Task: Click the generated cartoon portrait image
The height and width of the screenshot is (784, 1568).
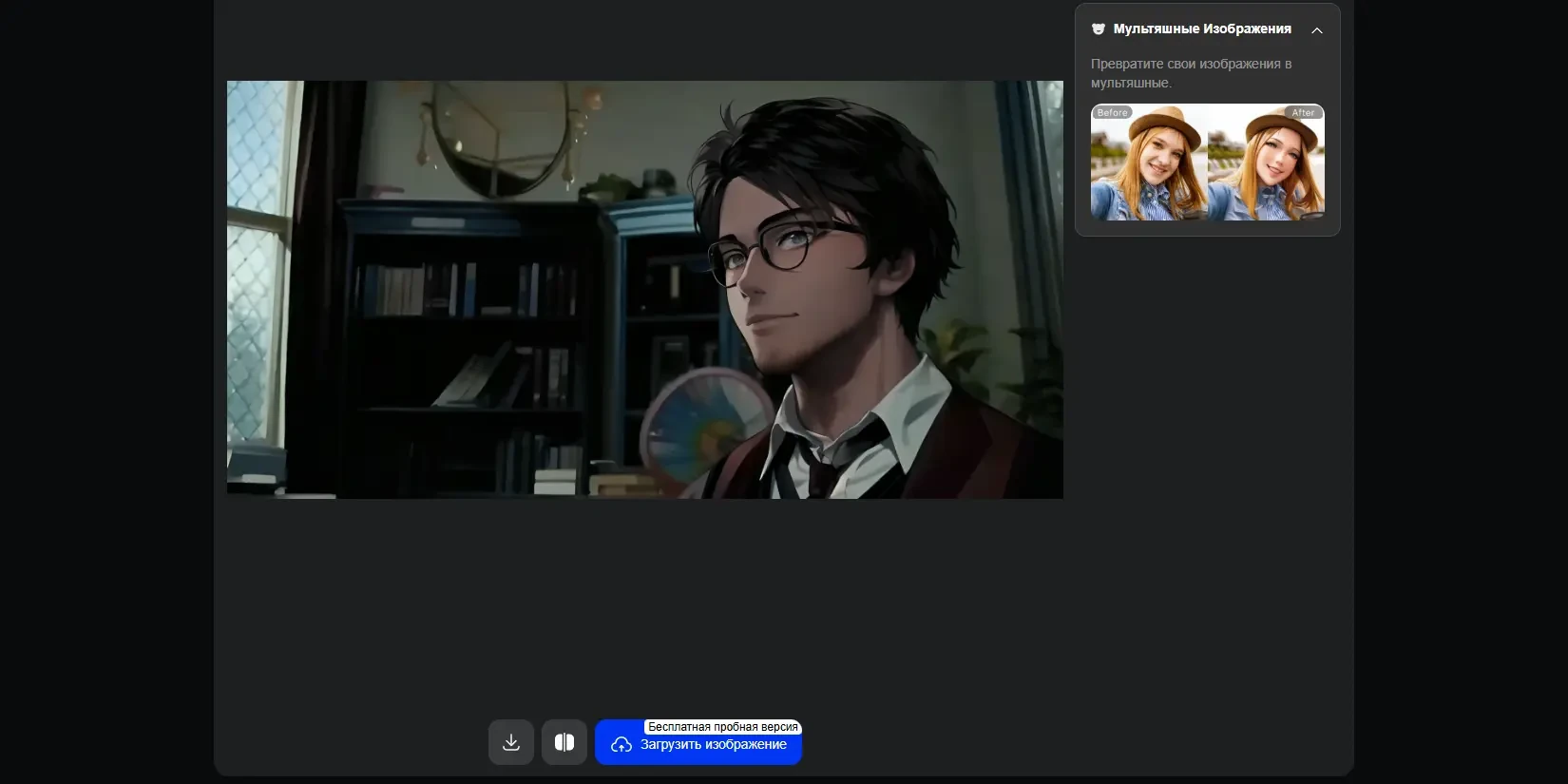Action: coord(645,290)
